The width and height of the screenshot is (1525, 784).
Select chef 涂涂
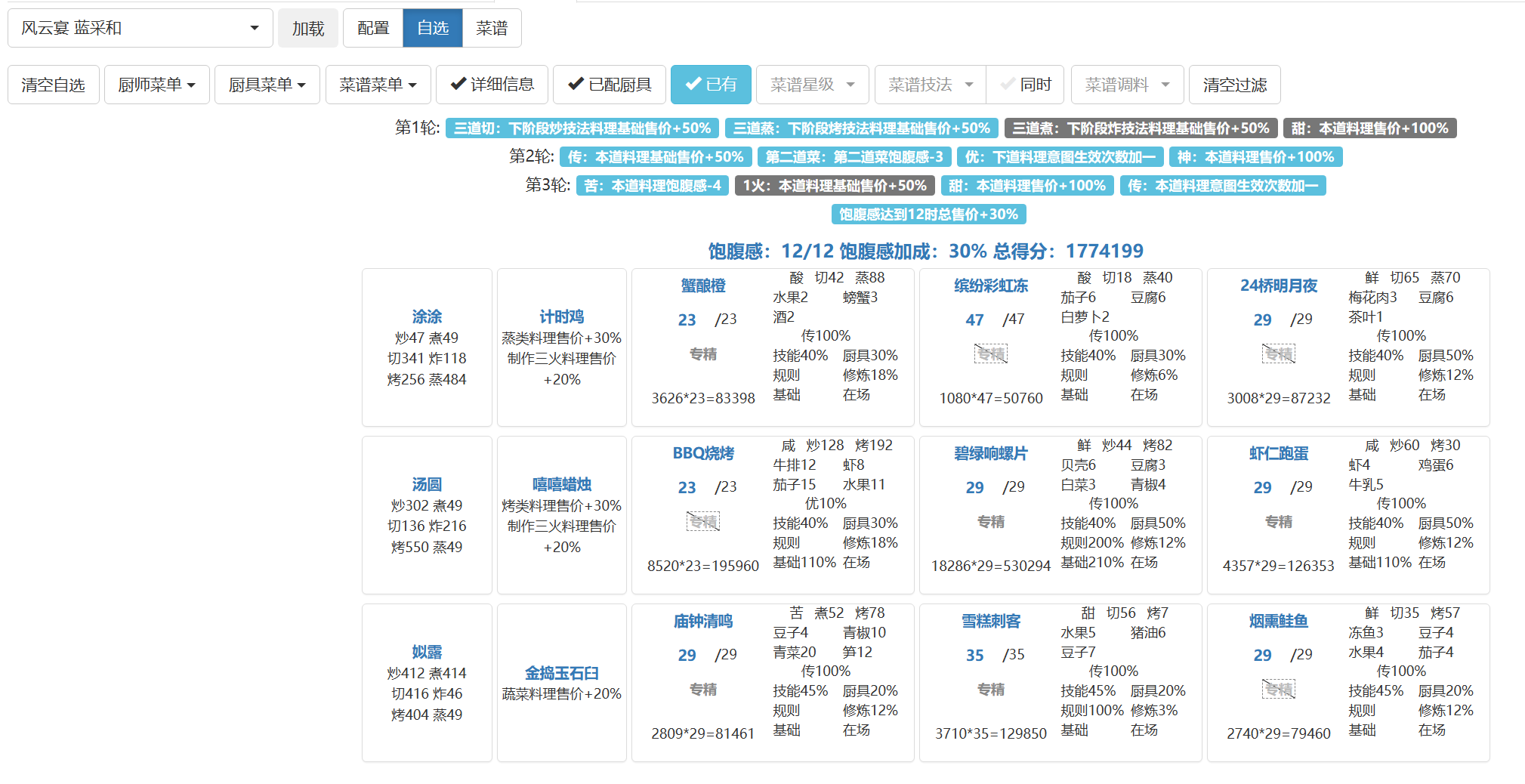point(427,316)
